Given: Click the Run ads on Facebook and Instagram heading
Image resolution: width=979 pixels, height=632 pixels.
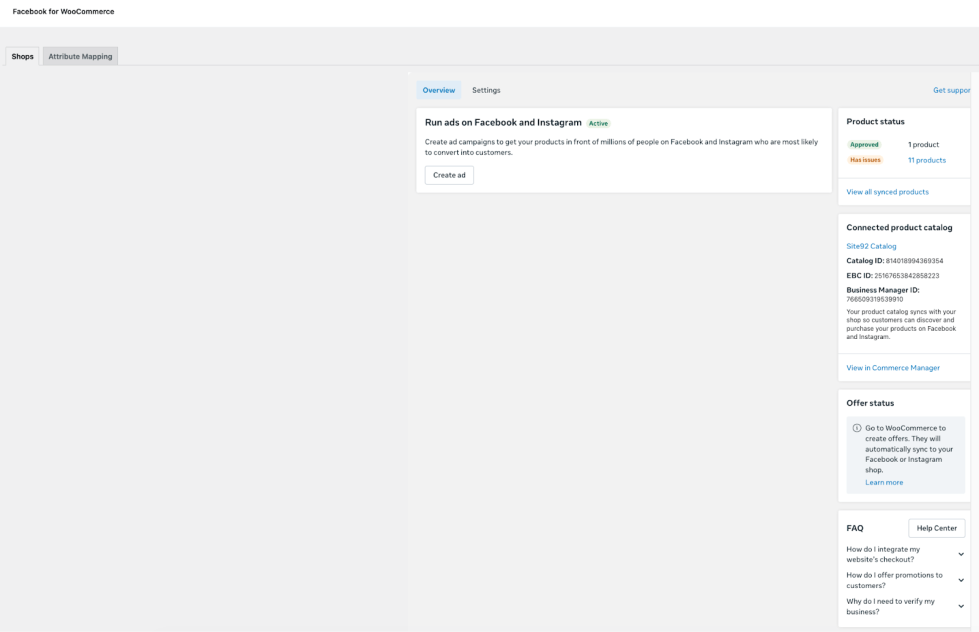Looking at the screenshot, I should pyautogui.click(x=503, y=122).
